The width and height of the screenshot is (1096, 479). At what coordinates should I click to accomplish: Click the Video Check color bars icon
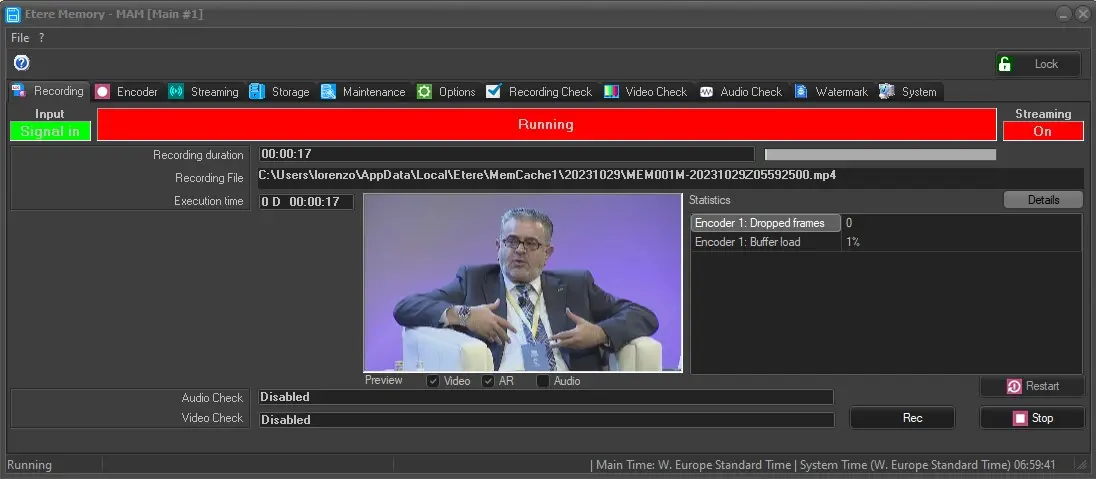(x=611, y=92)
